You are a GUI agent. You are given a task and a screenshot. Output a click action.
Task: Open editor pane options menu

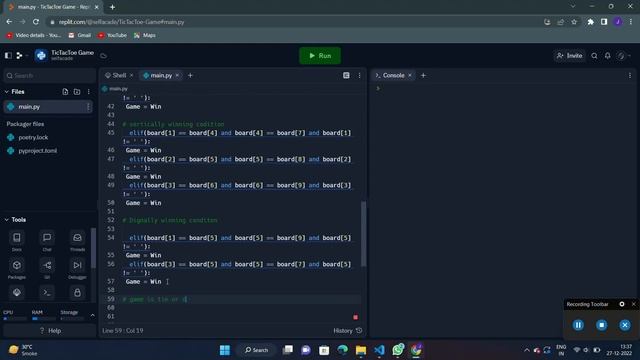[x=359, y=75]
